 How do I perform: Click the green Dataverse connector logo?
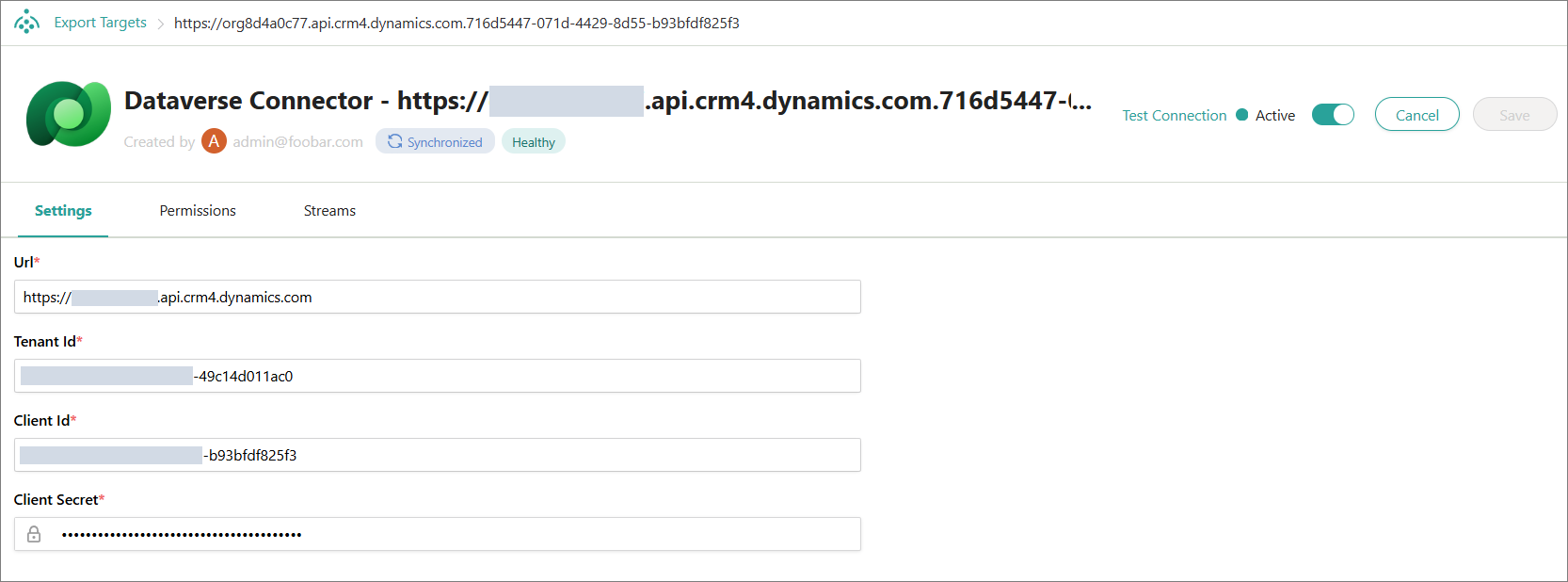pos(69,114)
